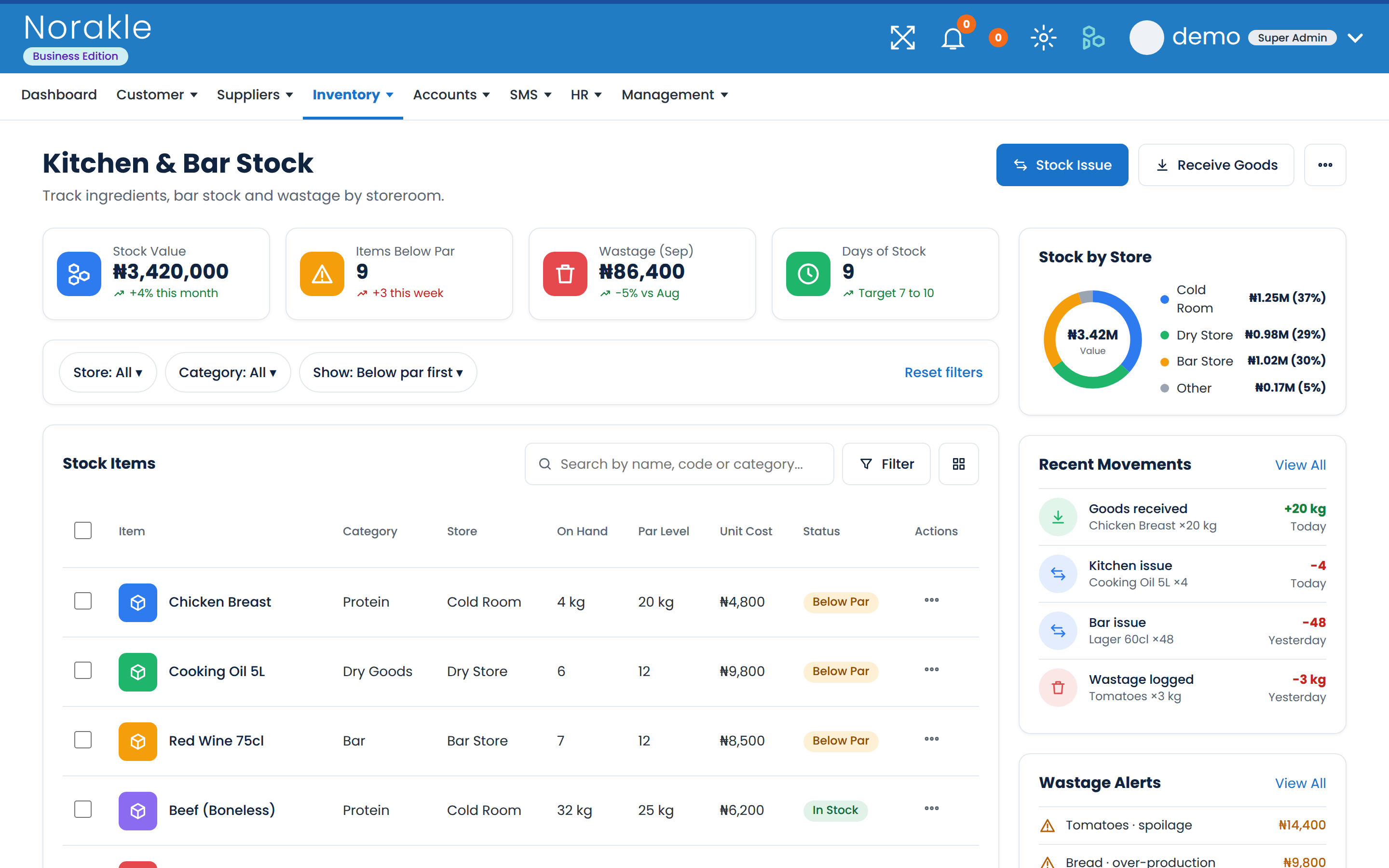Switch stock items to grid view
The image size is (1389, 868).
958,464
